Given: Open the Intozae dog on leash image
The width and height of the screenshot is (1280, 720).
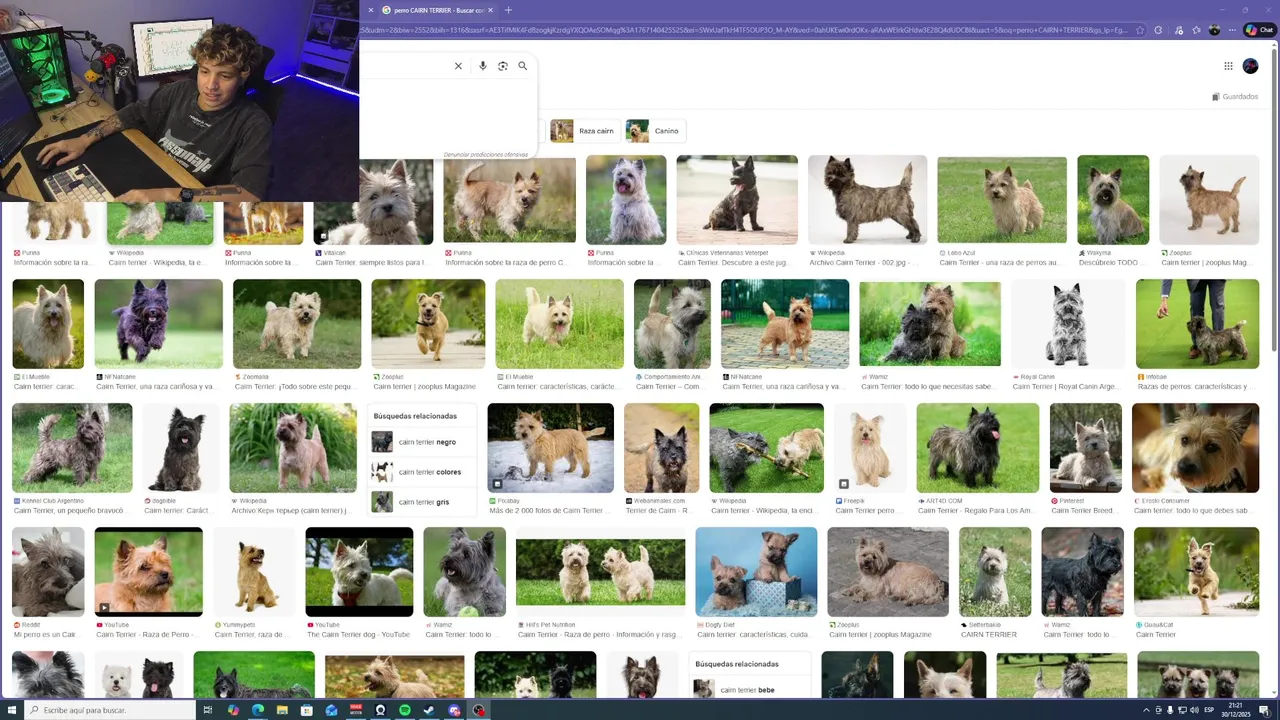Looking at the screenshot, I should [1197, 323].
